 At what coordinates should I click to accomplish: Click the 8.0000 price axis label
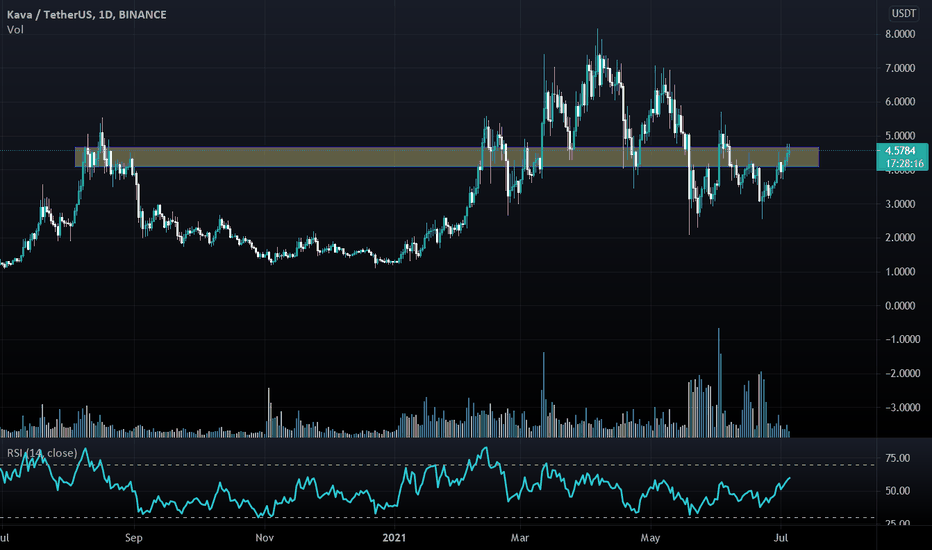(900, 34)
